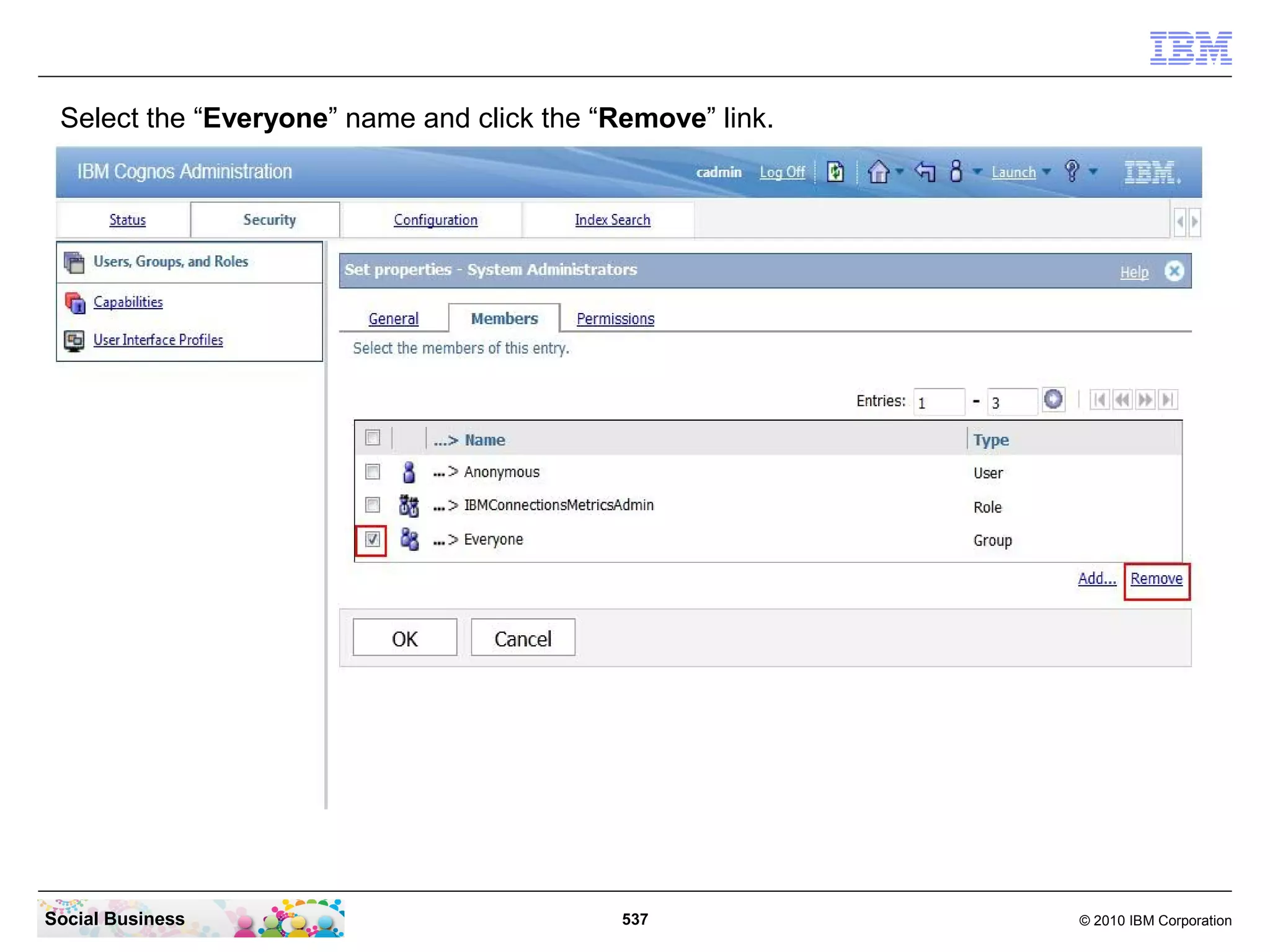
Task: Expand the Launch dropdown arrow
Action: tap(1047, 172)
